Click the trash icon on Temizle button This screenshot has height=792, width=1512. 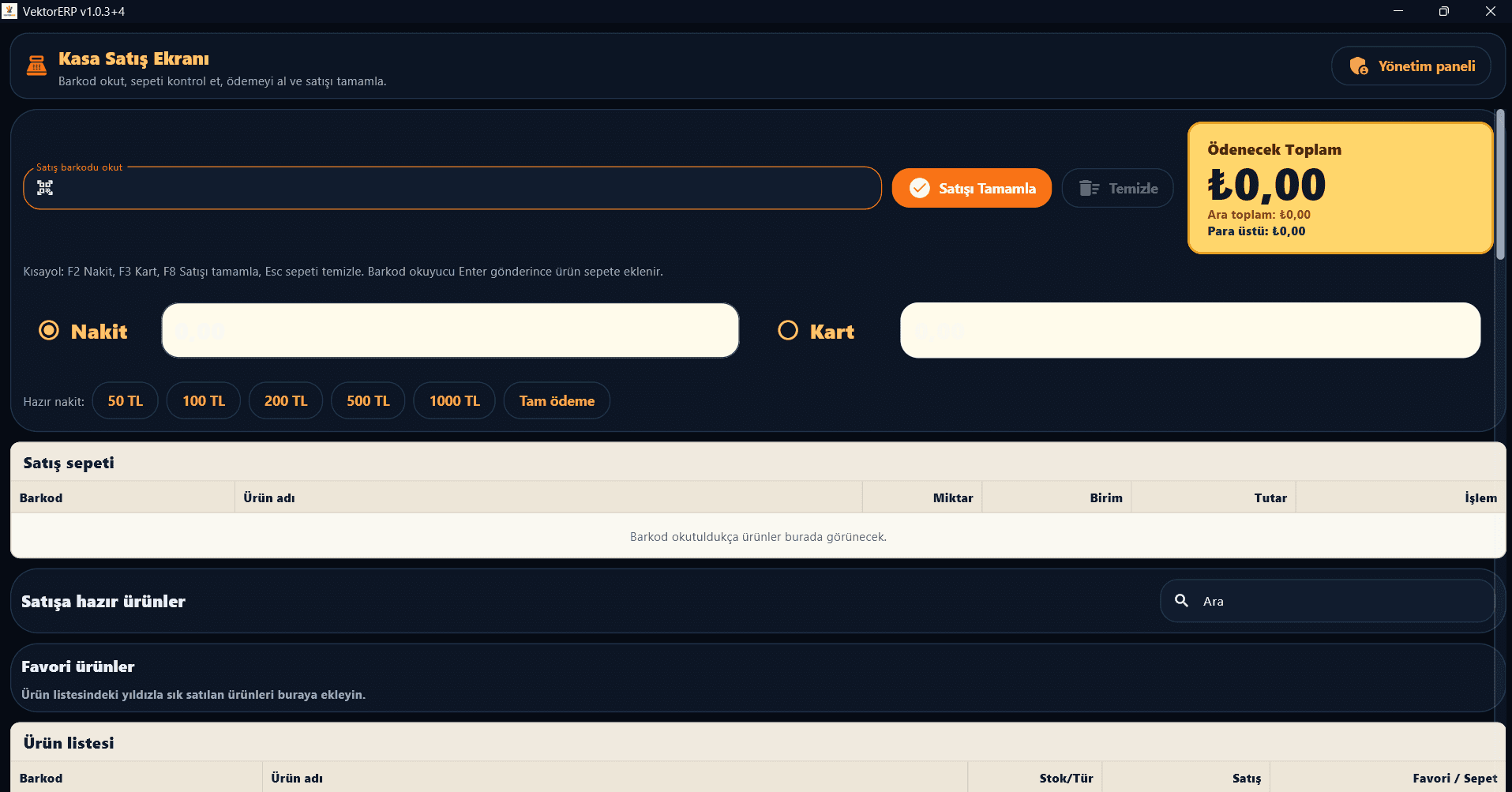tap(1089, 188)
